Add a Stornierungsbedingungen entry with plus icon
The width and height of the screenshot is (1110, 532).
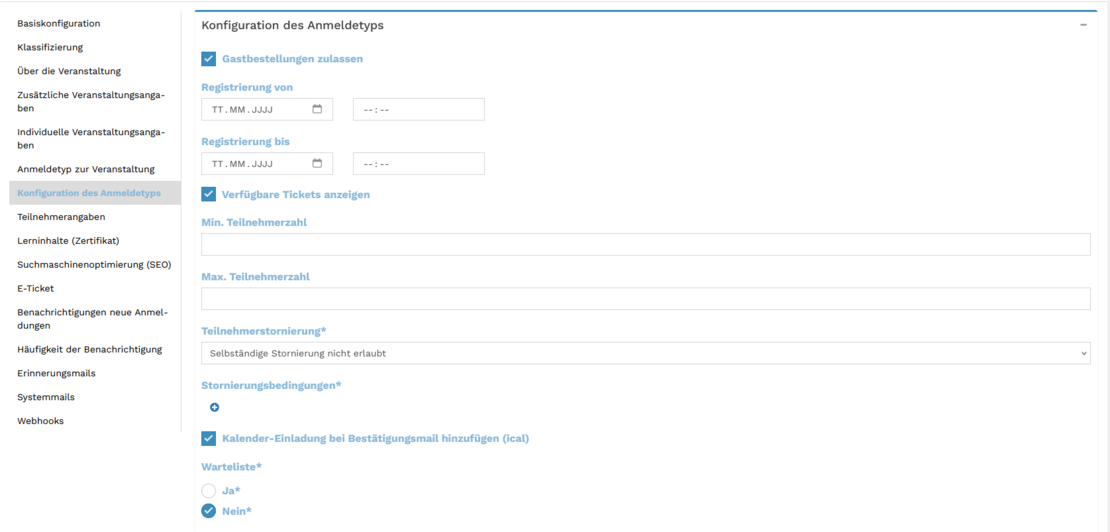tap(214, 407)
